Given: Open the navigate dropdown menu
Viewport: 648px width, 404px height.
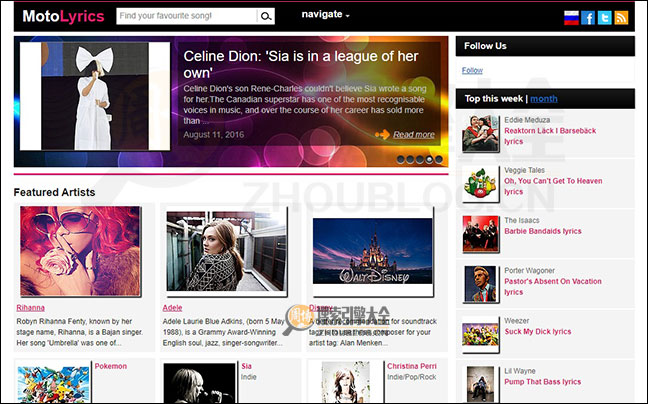Looking at the screenshot, I should coord(326,14).
